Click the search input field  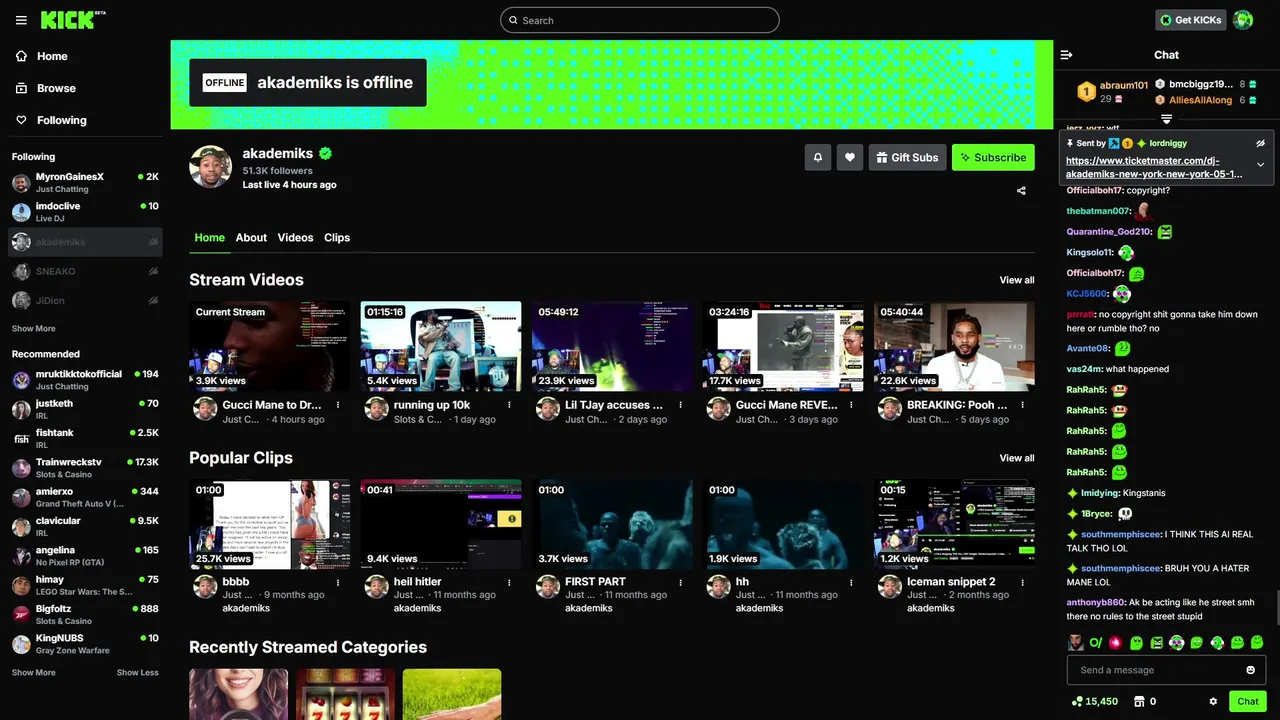640,20
